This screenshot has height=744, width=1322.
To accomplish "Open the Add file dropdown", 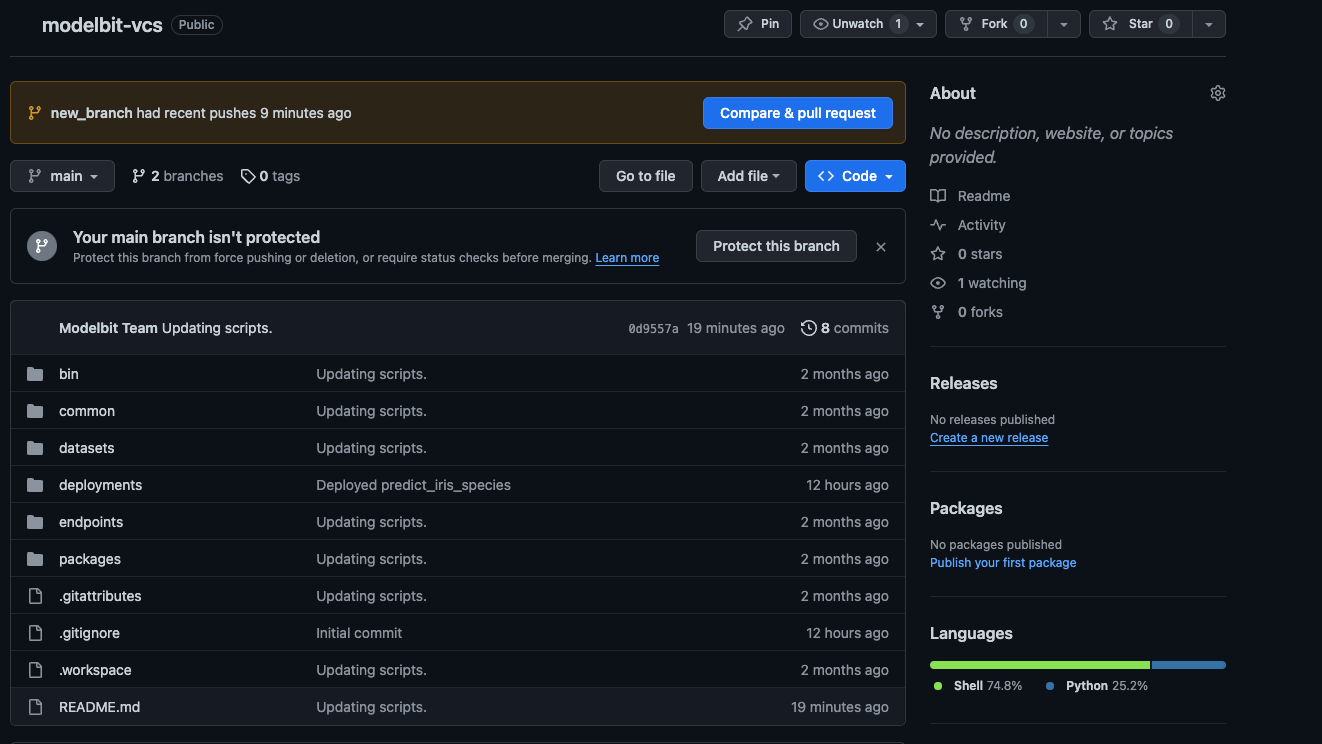I will 748,176.
